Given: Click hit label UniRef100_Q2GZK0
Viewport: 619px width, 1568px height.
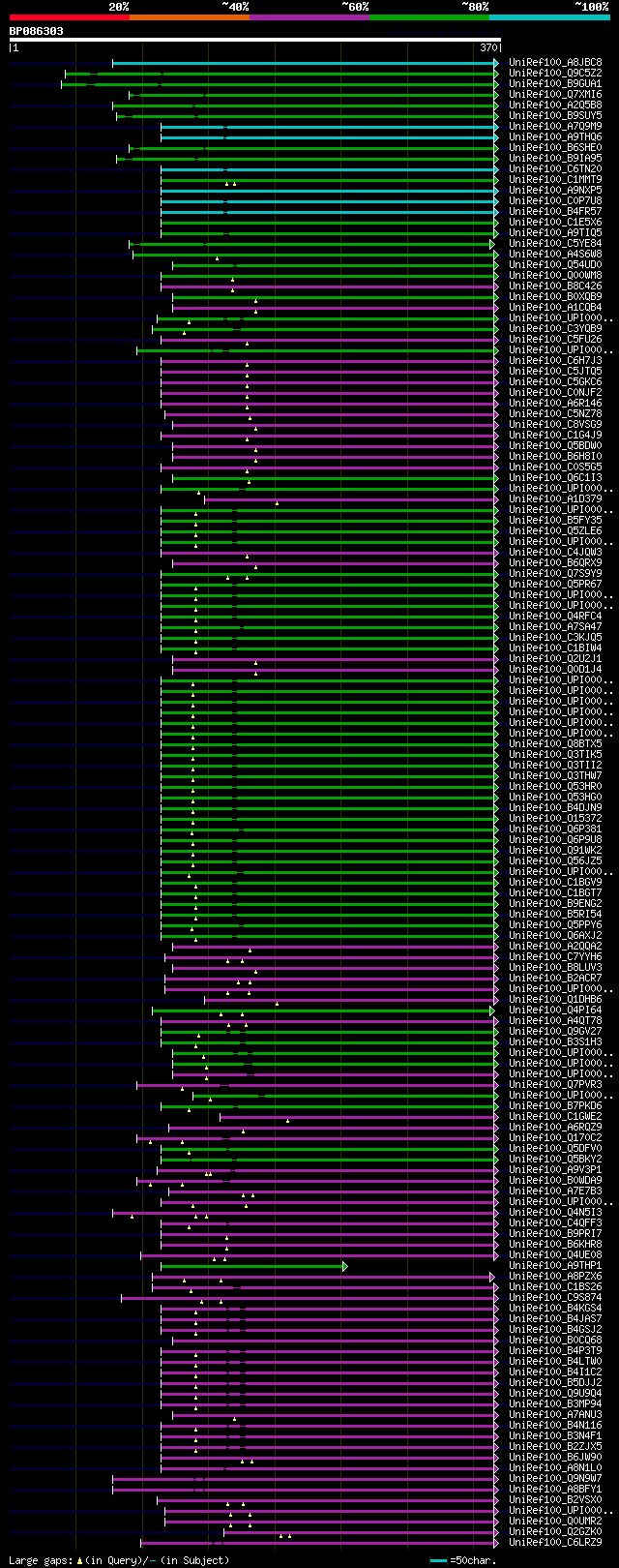Looking at the screenshot, I should point(555,1532).
